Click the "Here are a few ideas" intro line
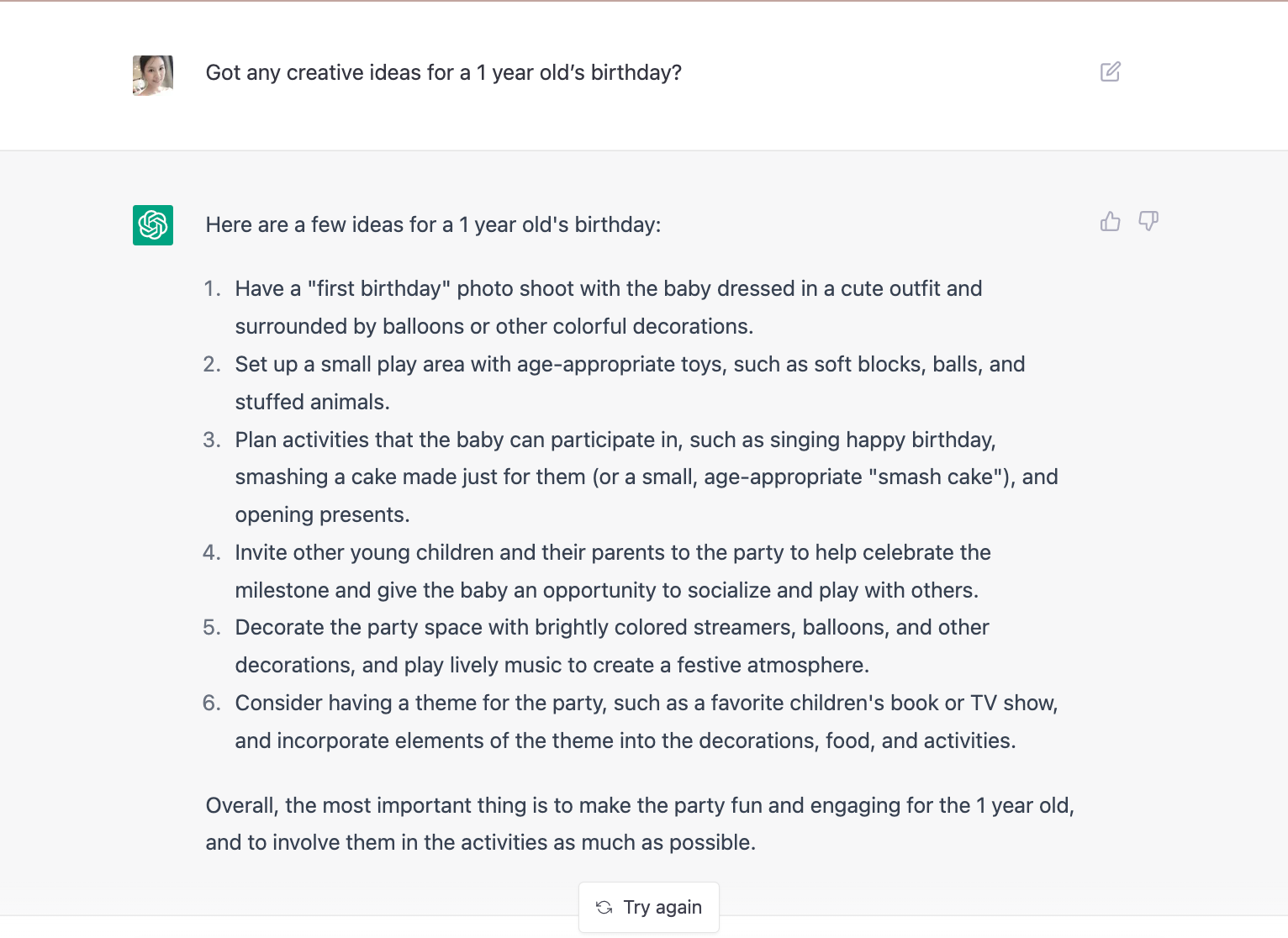1288x938 pixels. click(x=433, y=225)
